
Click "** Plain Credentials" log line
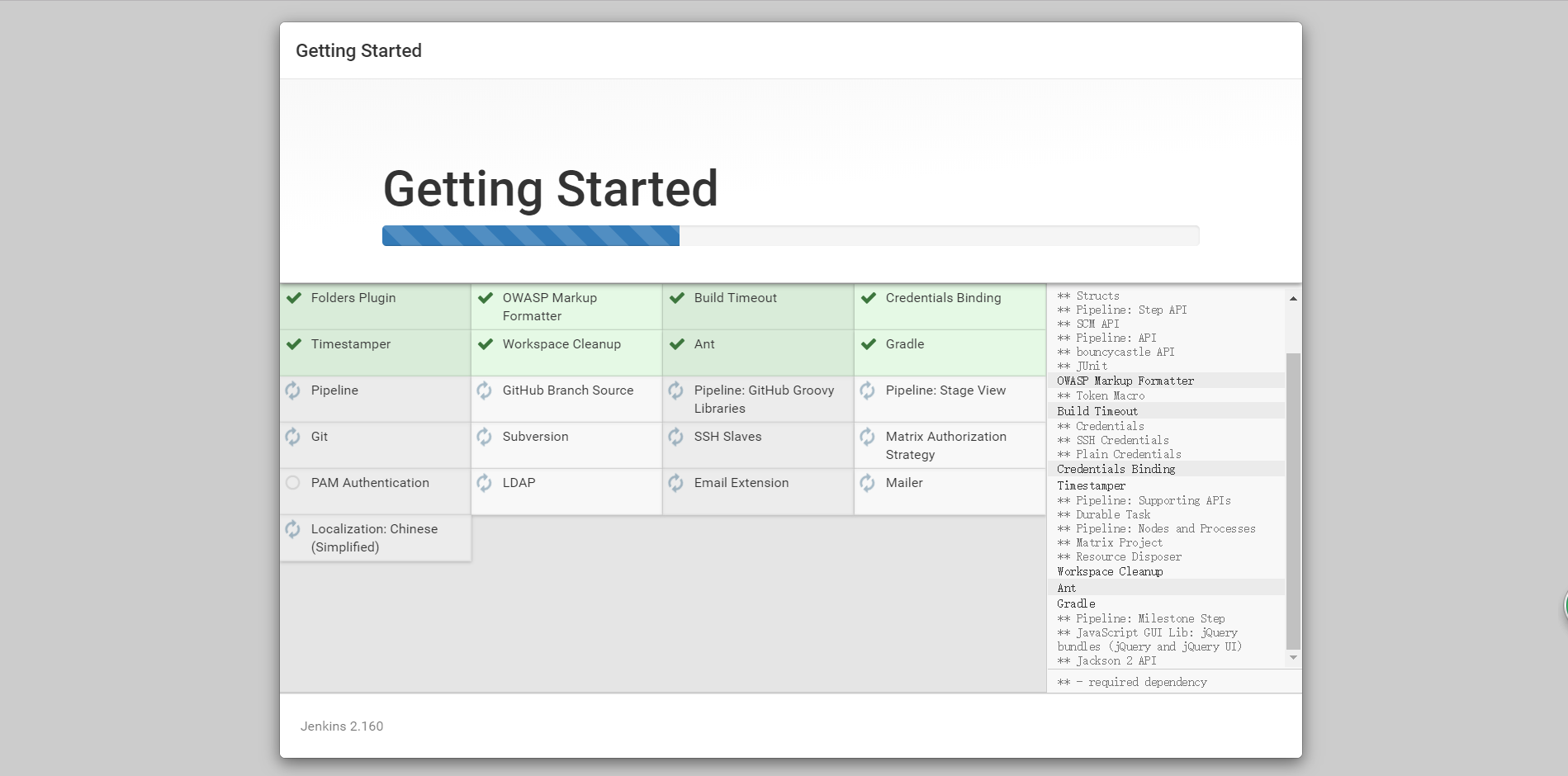coord(1119,454)
